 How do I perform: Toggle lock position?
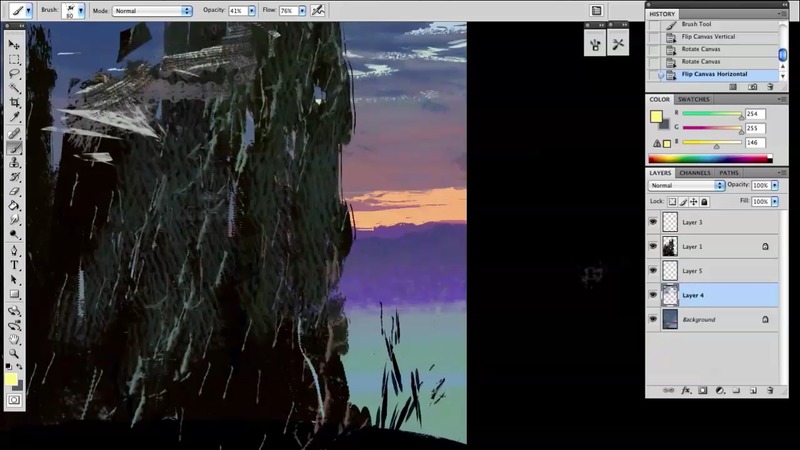pos(694,202)
